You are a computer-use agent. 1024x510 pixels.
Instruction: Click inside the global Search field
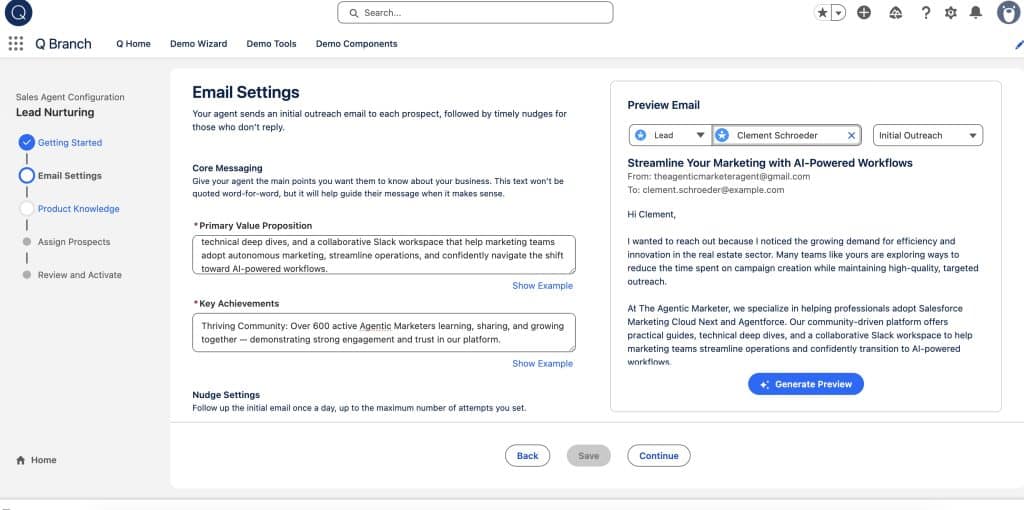[475, 12]
